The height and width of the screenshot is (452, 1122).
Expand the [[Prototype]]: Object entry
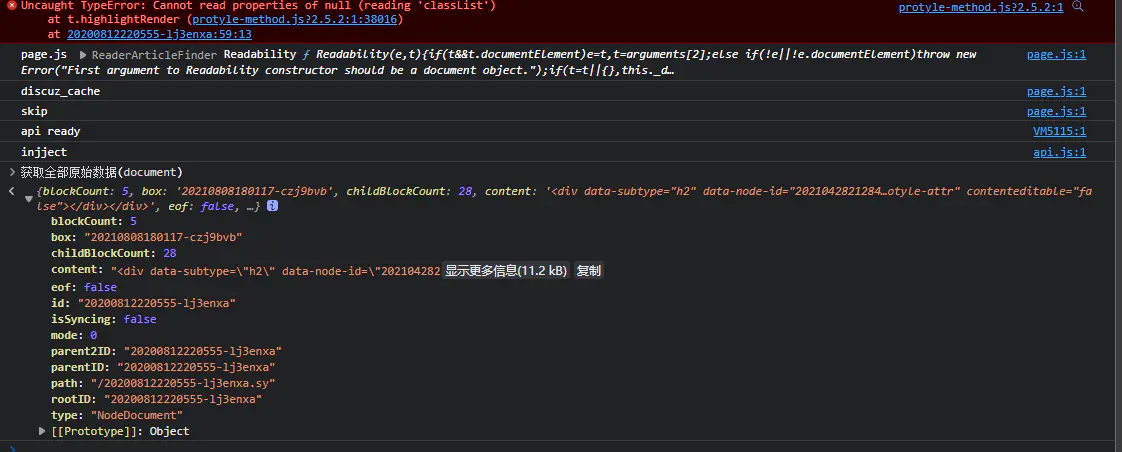[42, 431]
